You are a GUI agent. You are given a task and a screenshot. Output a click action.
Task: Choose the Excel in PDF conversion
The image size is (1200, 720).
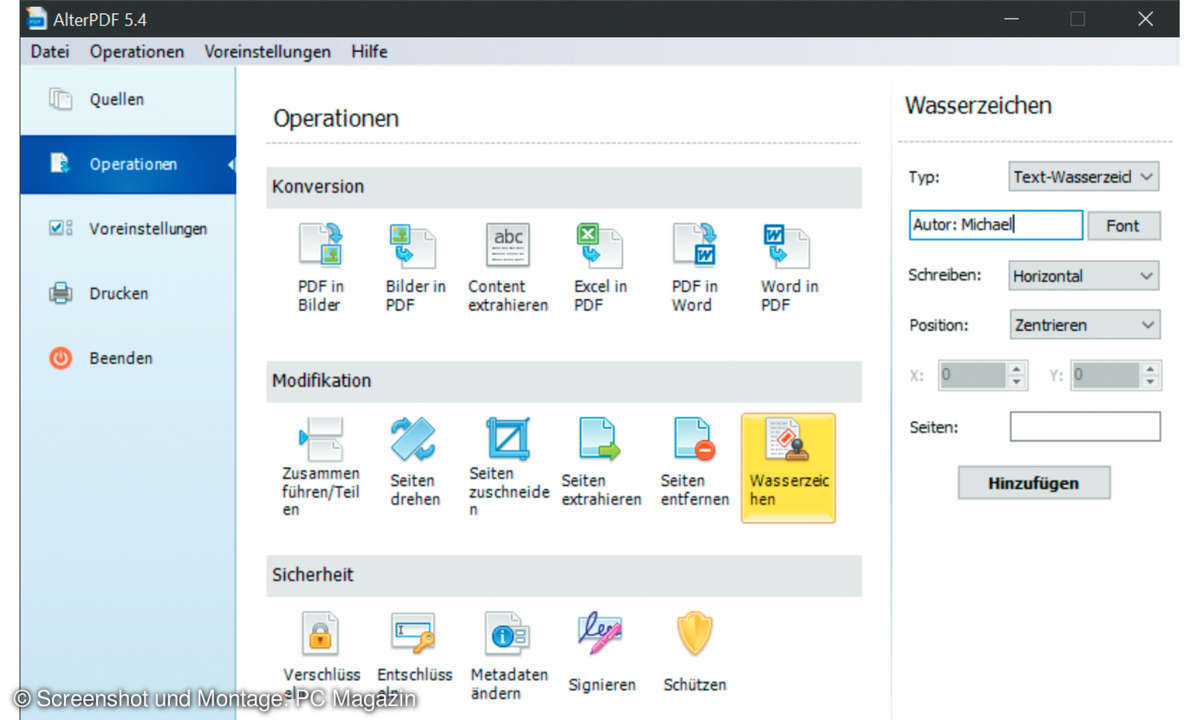point(600,268)
